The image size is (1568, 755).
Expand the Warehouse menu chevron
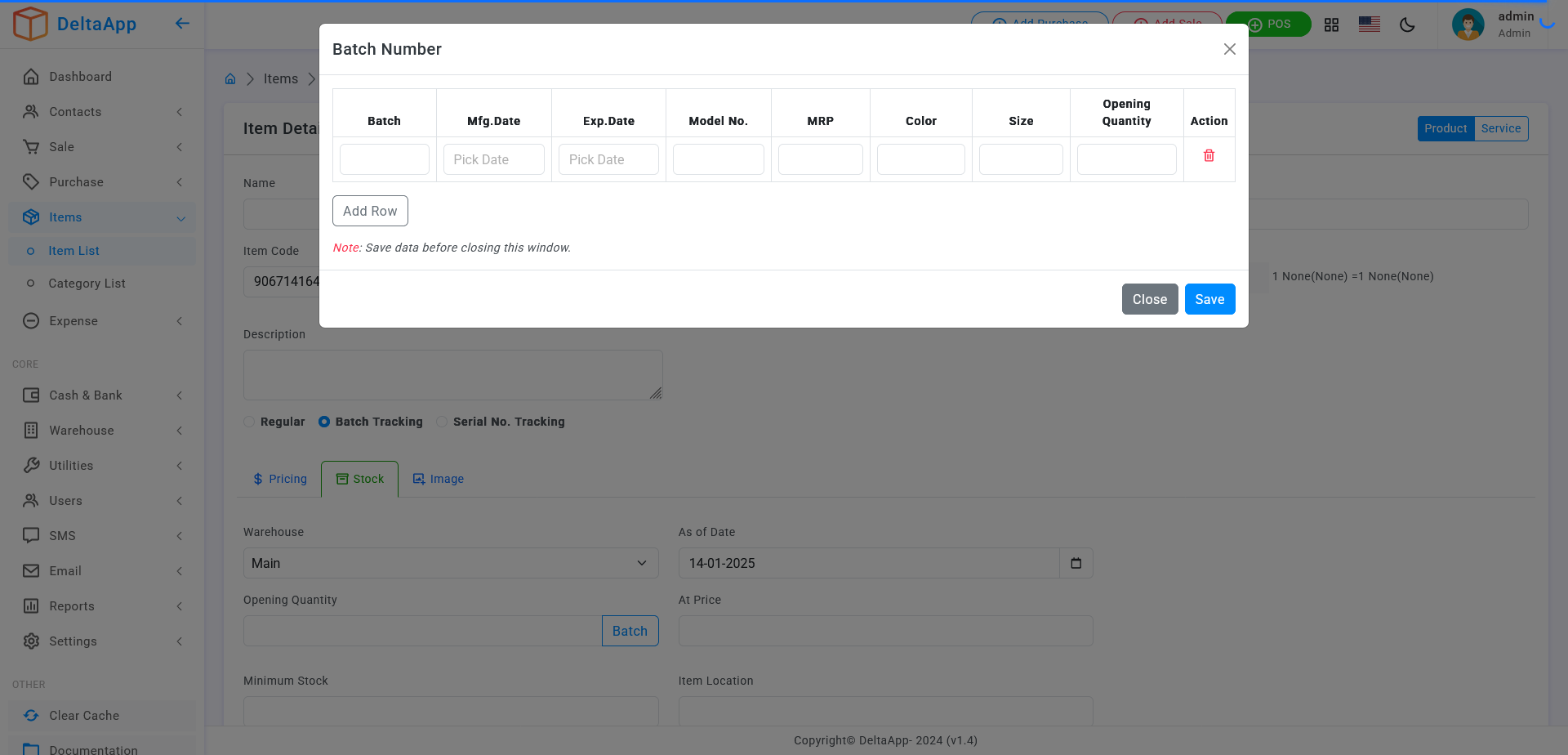(180, 431)
